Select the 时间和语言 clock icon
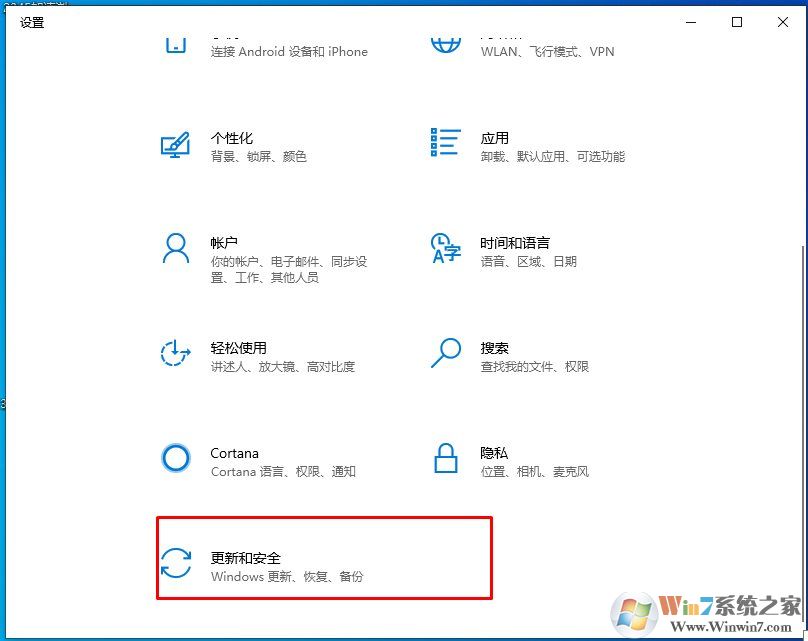Screen dimensions: 808x641 pos(444,250)
